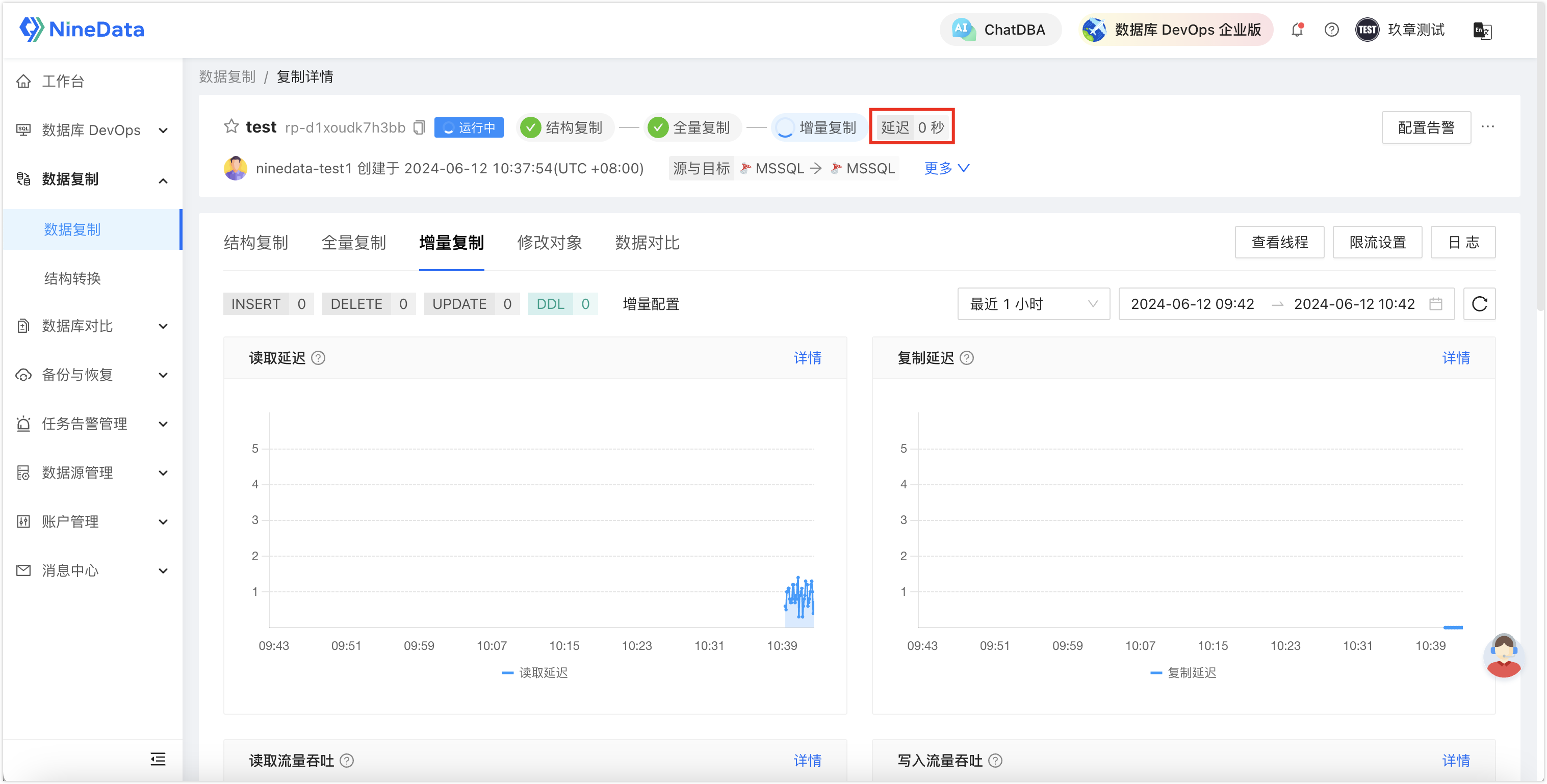Screen dimensions: 1547x784
Task: Open the 配置告警 button
Action: coord(1426,127)
